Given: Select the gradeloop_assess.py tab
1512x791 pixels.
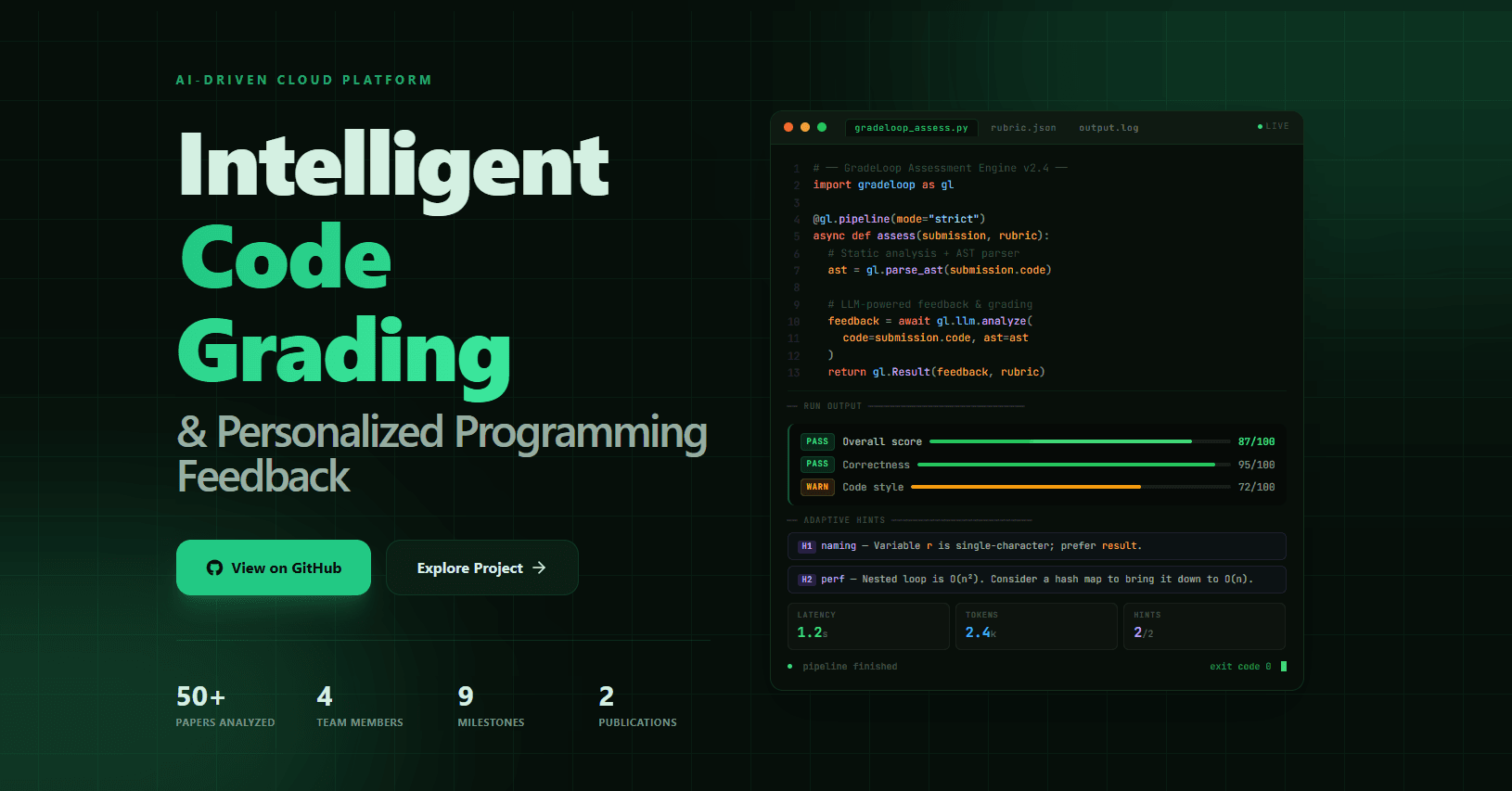Looking at the screenshot, I should 911,128.
